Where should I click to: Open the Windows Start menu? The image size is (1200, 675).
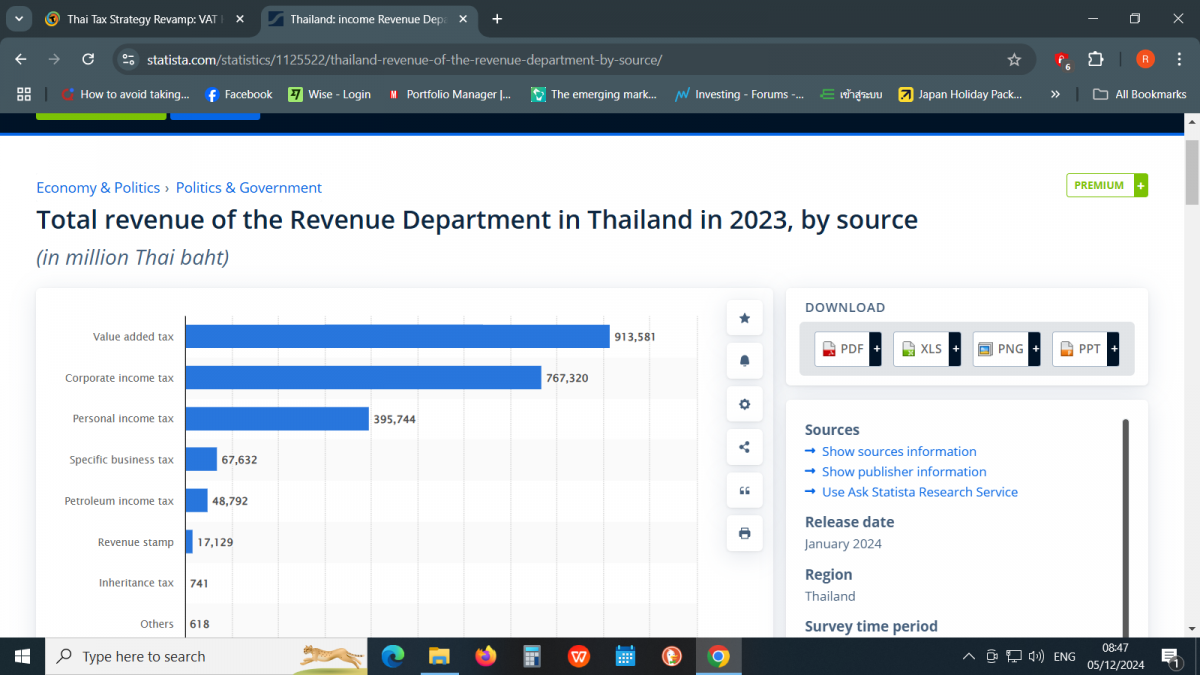(x=22, y=656)
